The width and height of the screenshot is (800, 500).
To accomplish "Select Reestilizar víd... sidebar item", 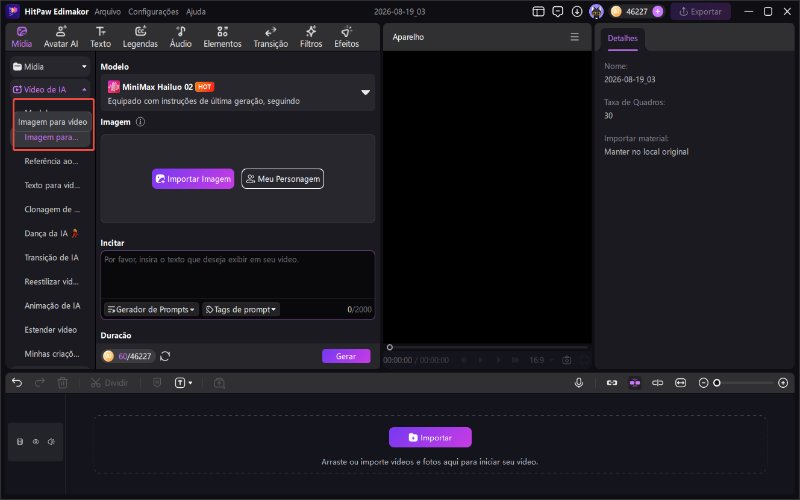I will pos(52,282).
